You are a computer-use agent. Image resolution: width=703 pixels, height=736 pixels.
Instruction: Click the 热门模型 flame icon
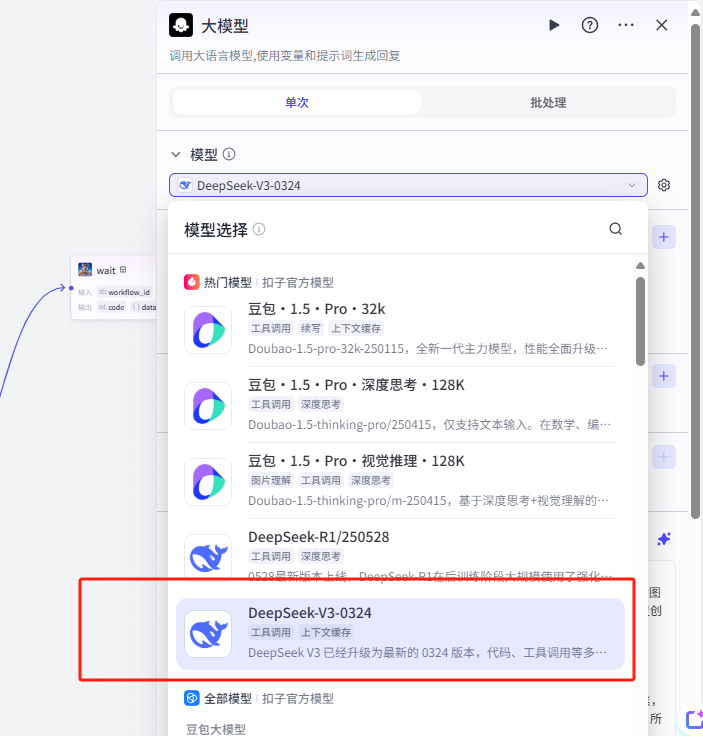[x=191, y=282]
